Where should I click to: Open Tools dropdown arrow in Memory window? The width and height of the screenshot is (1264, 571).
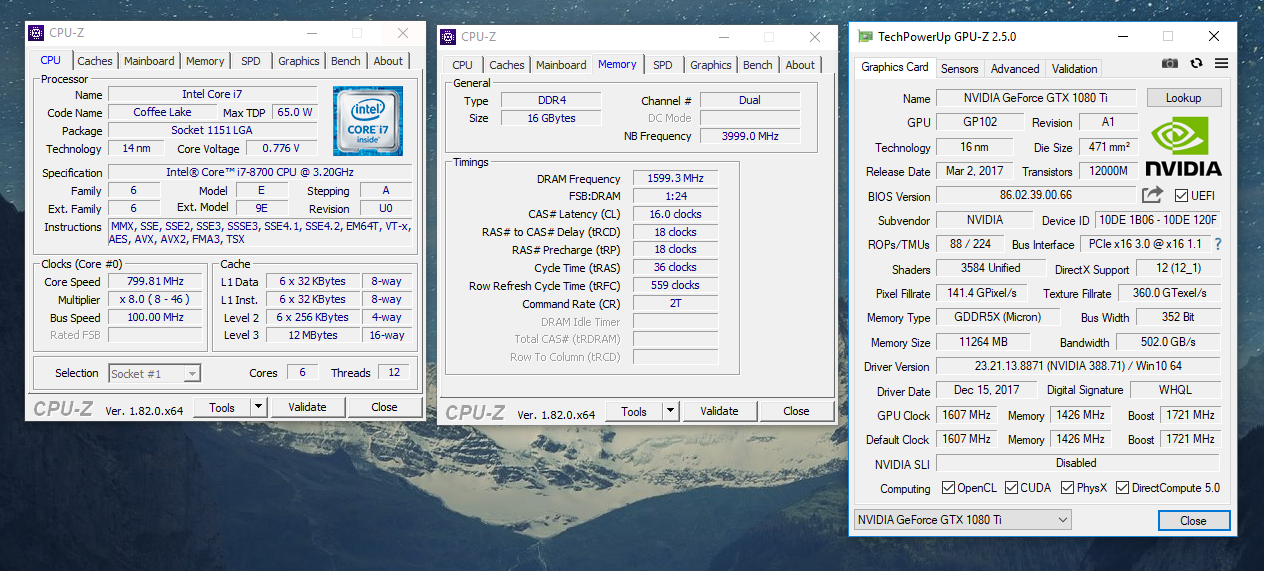tap(670, 411)
